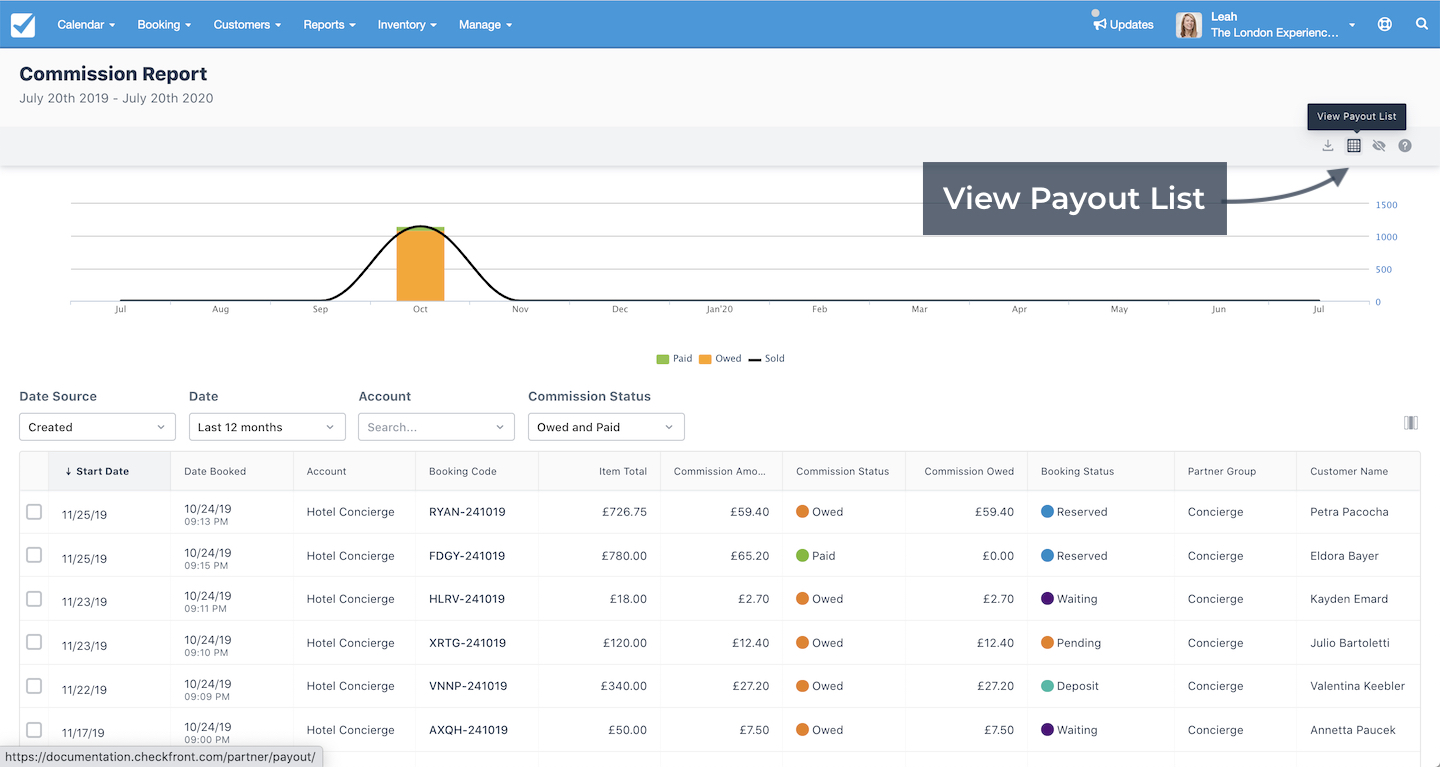Download the commission report via export icon

pyautogui.click(x=1328, y=146)
